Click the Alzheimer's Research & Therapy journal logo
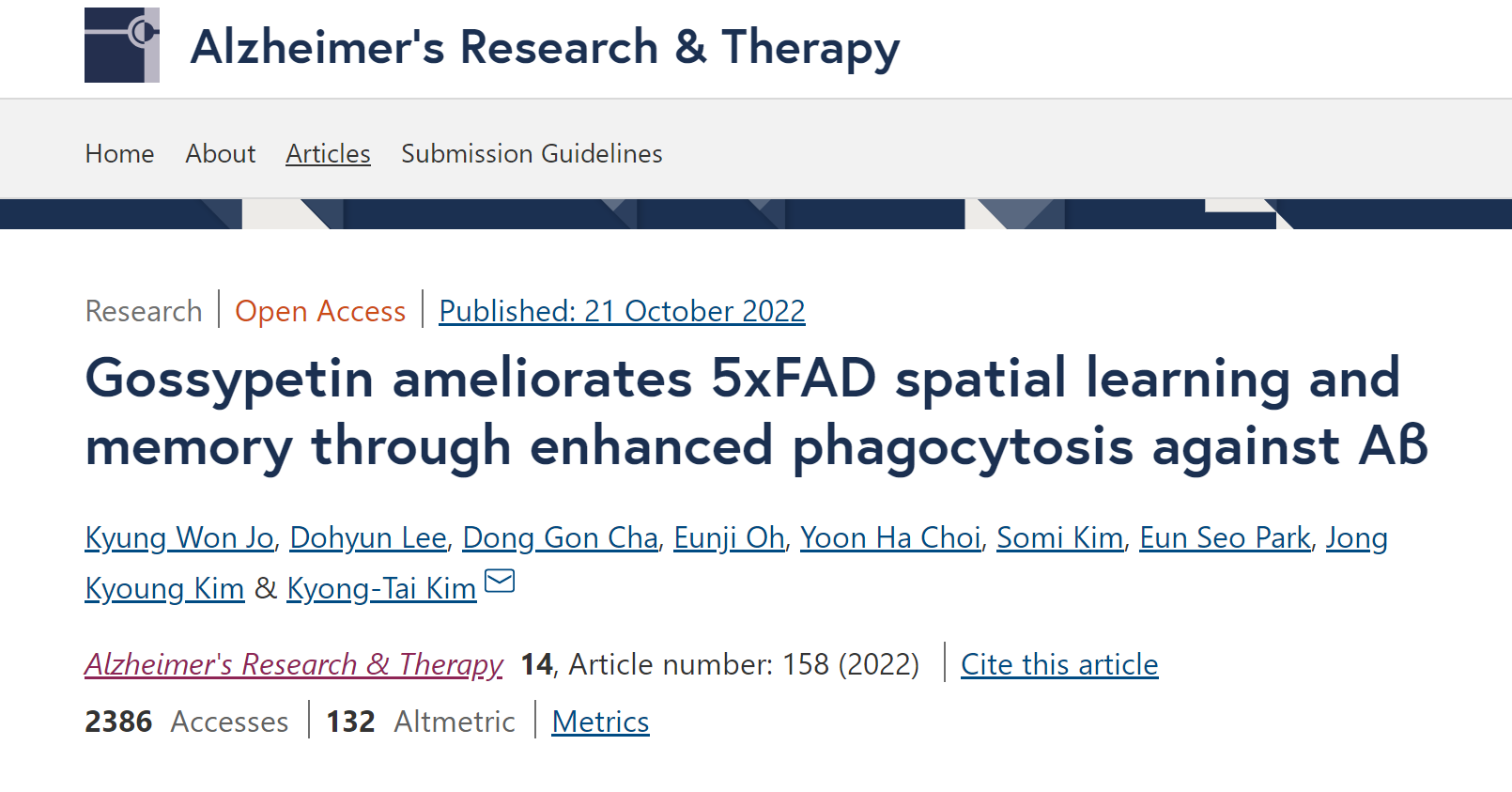The height and width of the screenshot is (792, 1512). click(122, 45)
